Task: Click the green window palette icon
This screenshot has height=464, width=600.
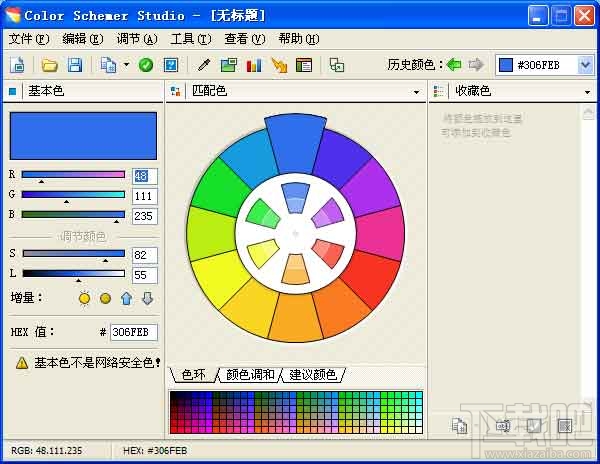Action: click(x=229, y=65)
